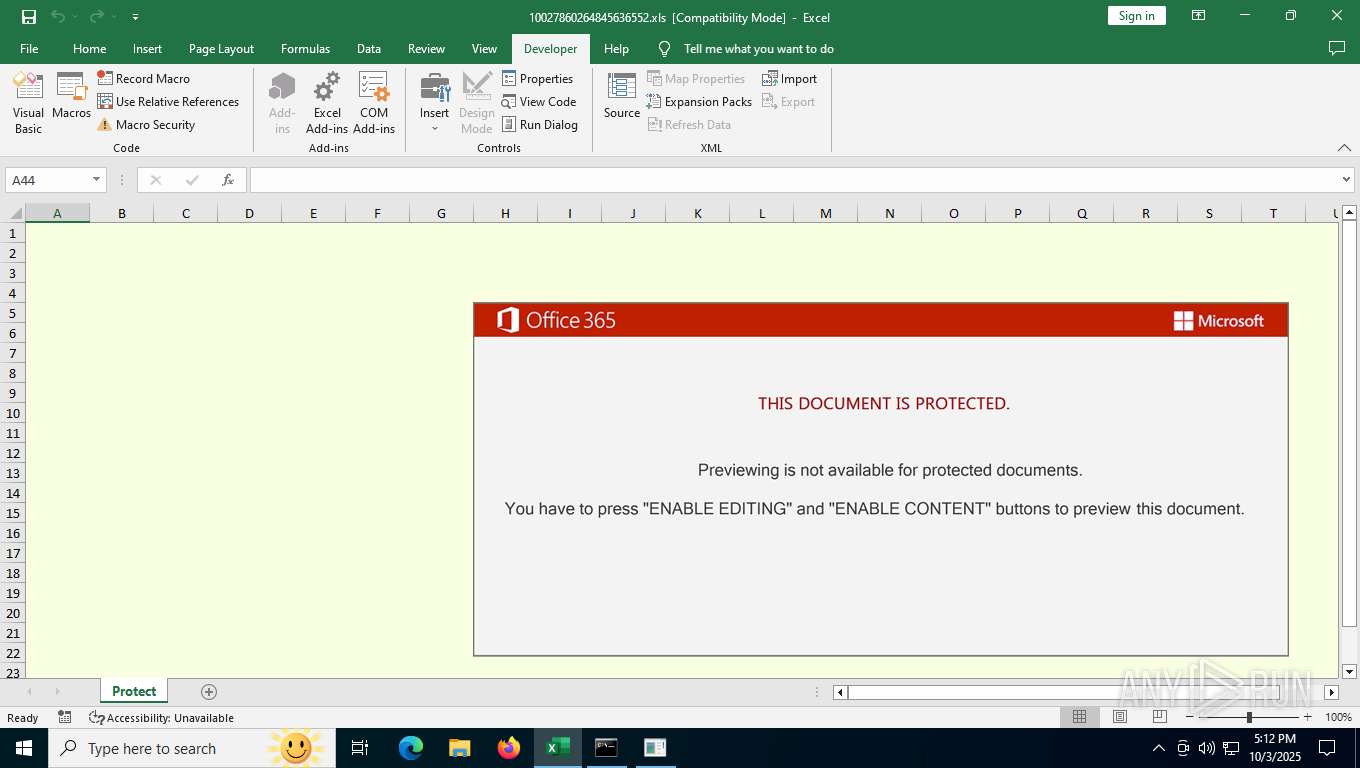Screen dimensions: 1360x768
Task: Launch Microsoft Edge from taskbar
Action: coord(411,747)
